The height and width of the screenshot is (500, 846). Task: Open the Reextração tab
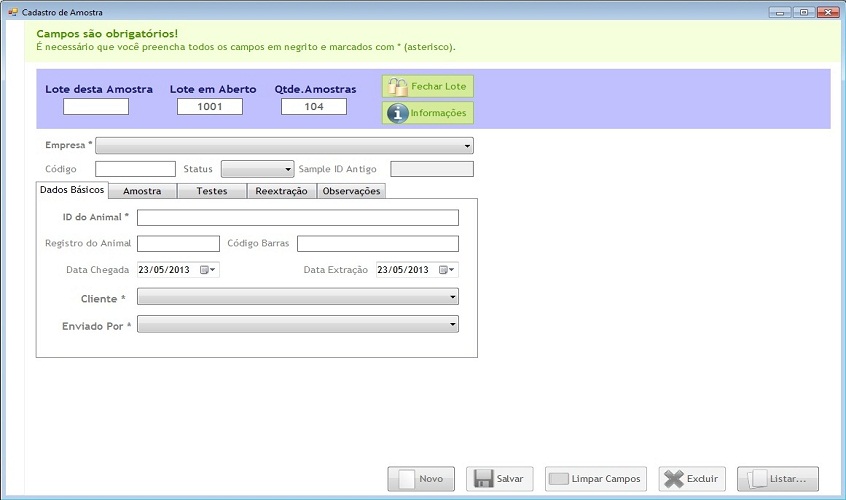point(282,191)
